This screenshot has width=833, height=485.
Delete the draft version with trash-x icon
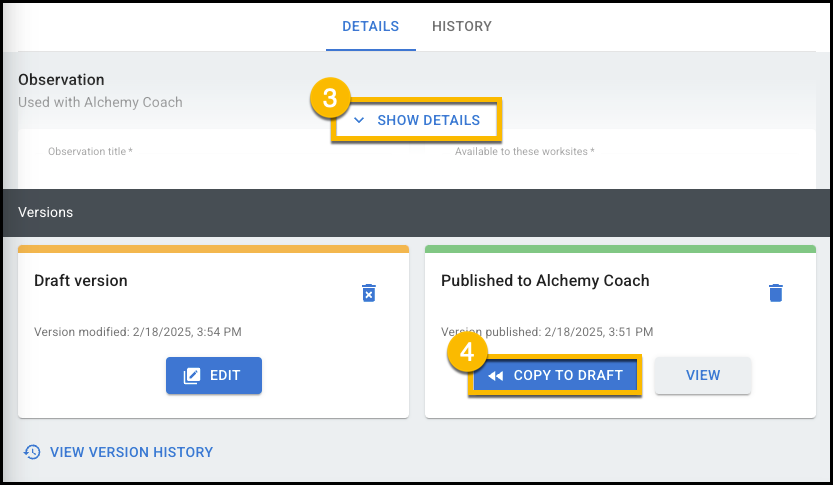[369, 293]
